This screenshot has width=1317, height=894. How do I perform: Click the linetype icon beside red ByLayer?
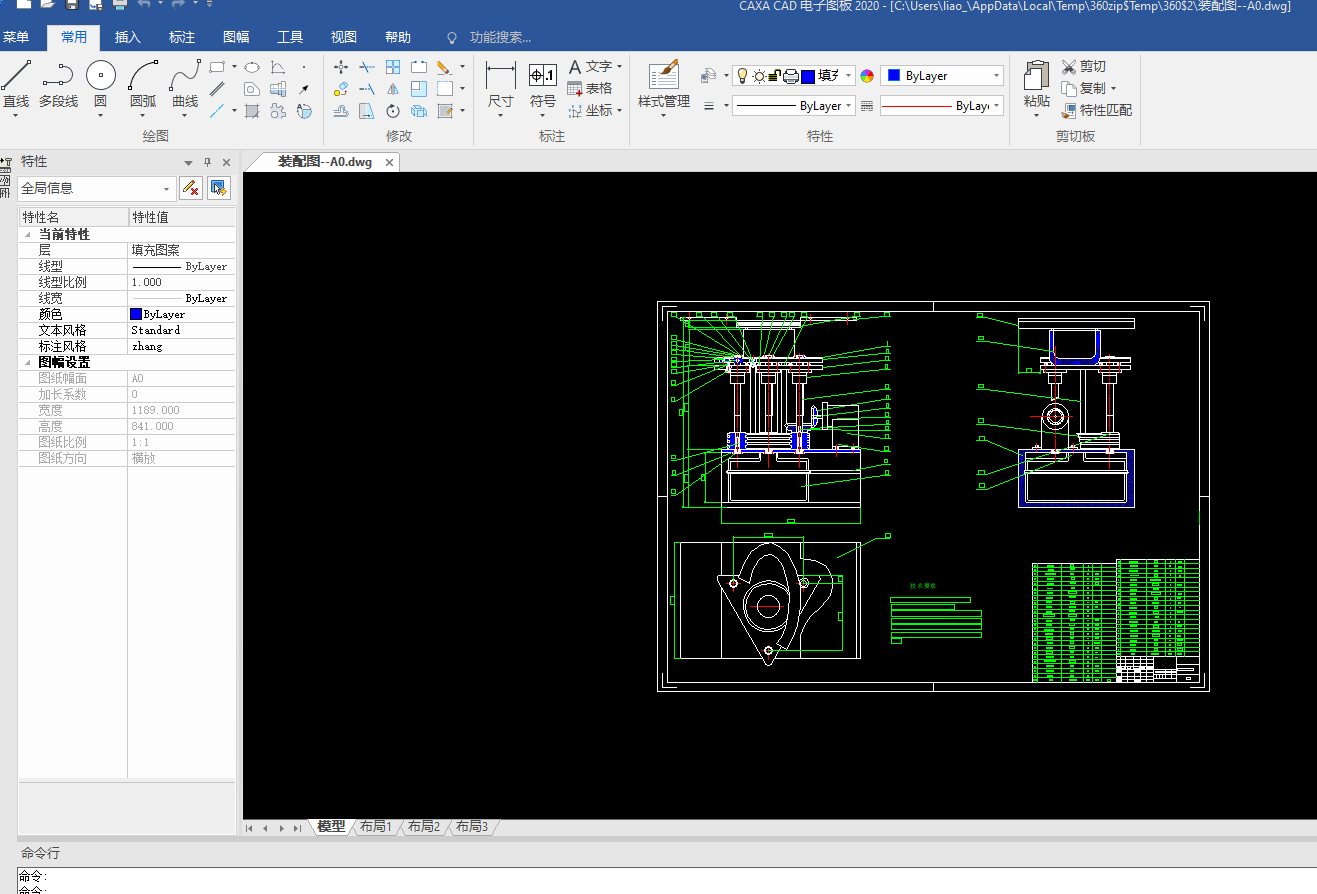pyautogui.click(x=867, y=105)
